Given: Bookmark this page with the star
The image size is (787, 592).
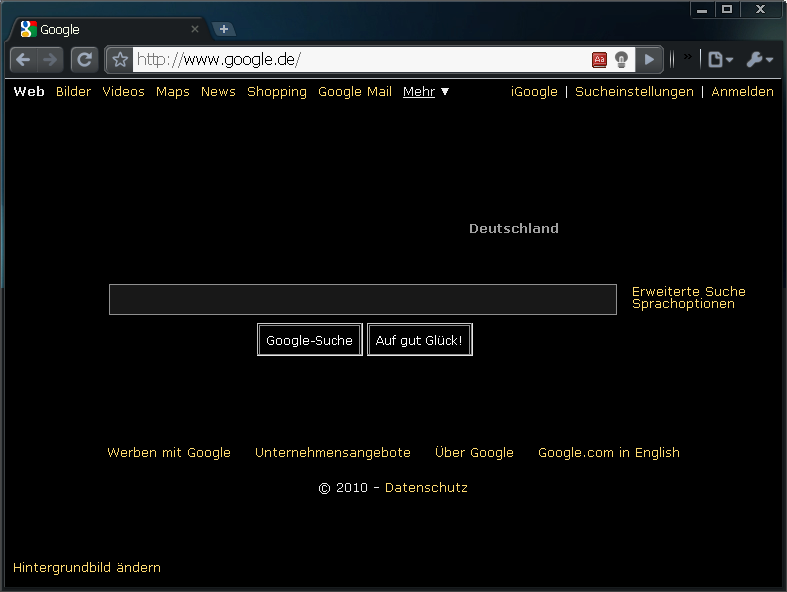Looking at the screenshot, I should [120, 60].
